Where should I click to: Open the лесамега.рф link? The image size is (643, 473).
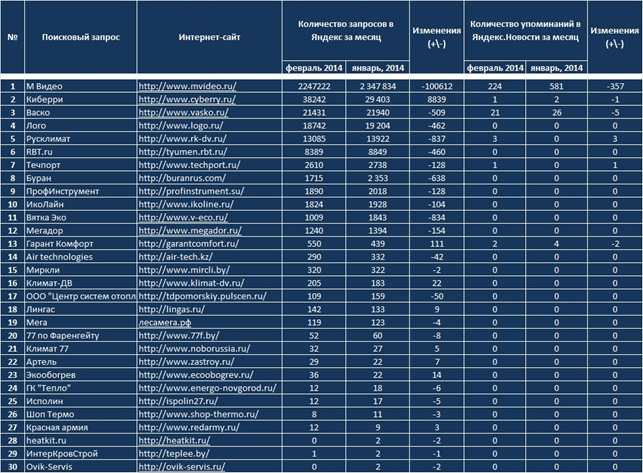tap(165, 322)
